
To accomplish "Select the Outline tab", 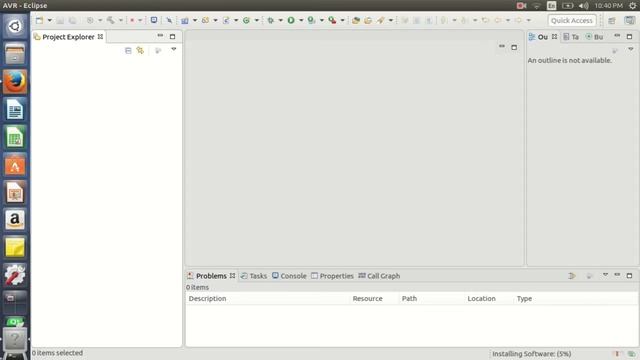I will click(x=542, y=37).
